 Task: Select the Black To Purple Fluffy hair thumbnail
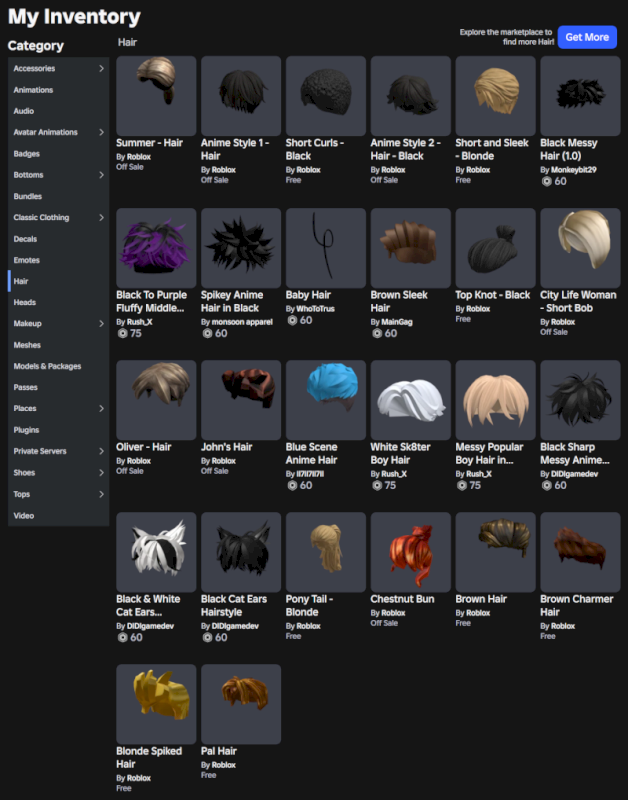156,248
